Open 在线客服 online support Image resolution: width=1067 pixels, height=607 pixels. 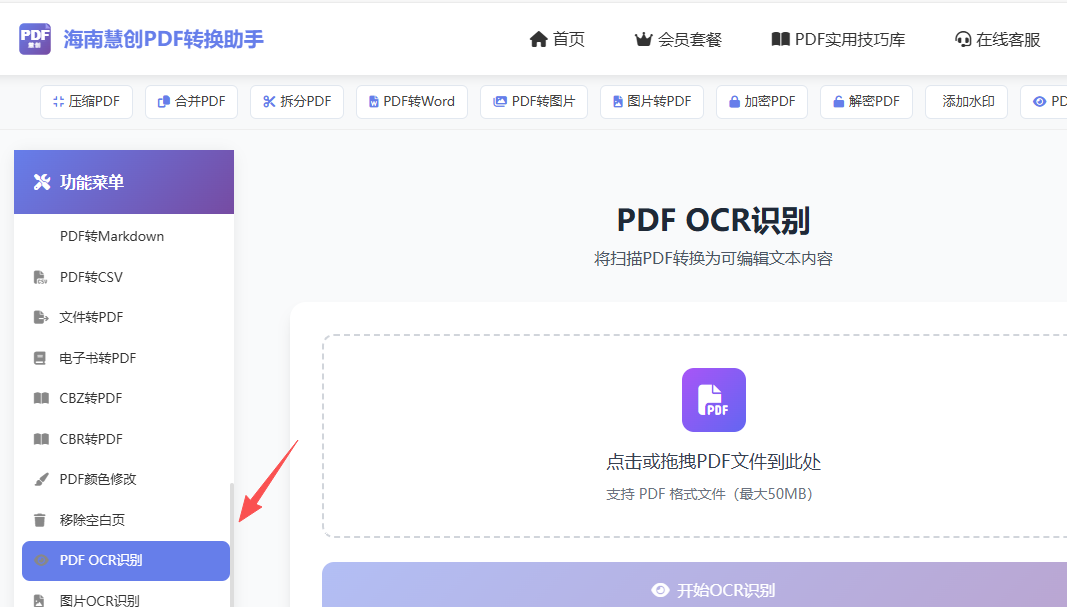coord(998,39)
